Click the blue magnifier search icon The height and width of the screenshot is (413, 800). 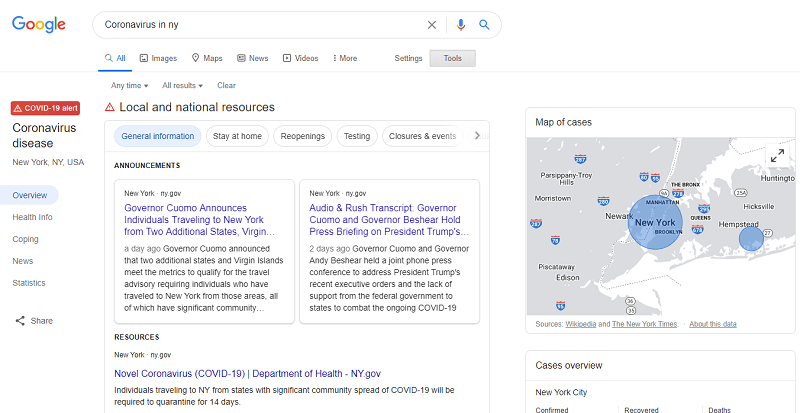pyautogui.click(x=484, y=25)
